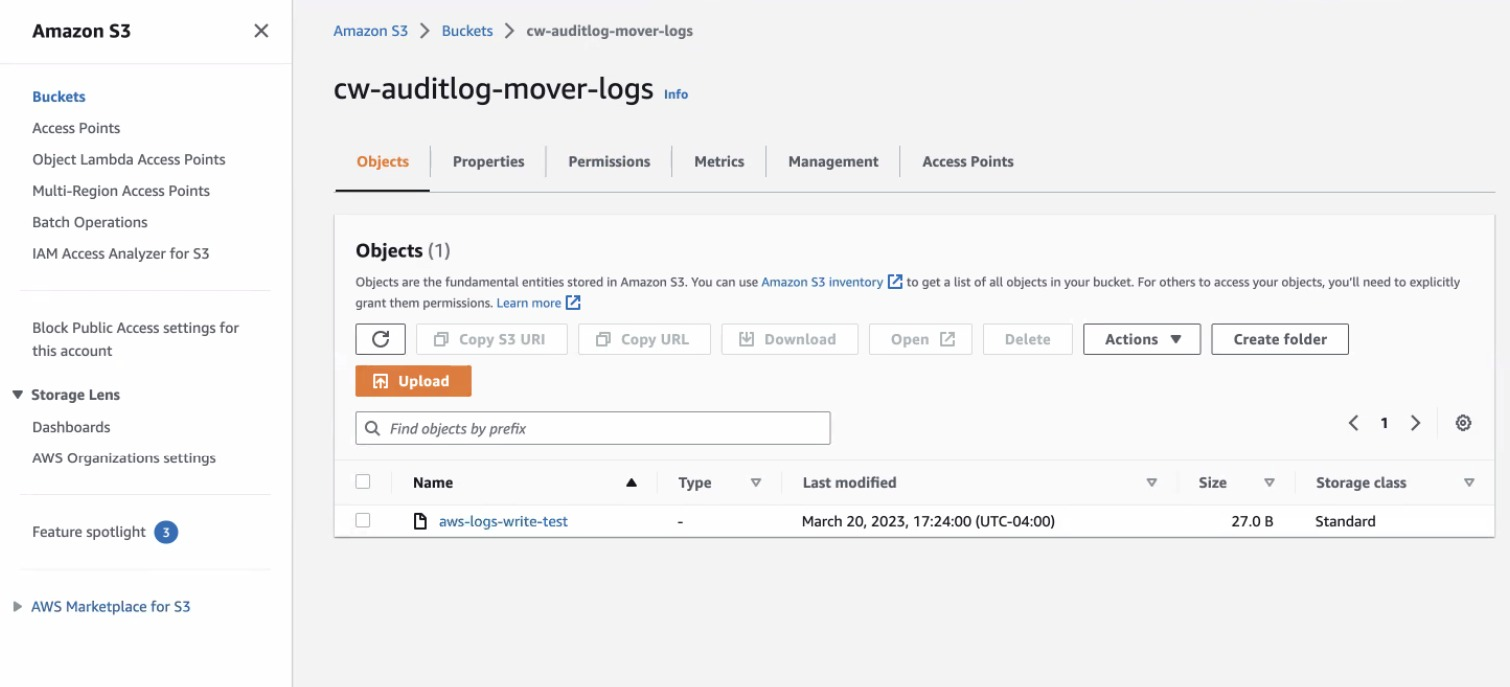Viewport: 1510px width, 687px height.
Task: Click the Name column sort arrow
Action: tap(631, 482)
